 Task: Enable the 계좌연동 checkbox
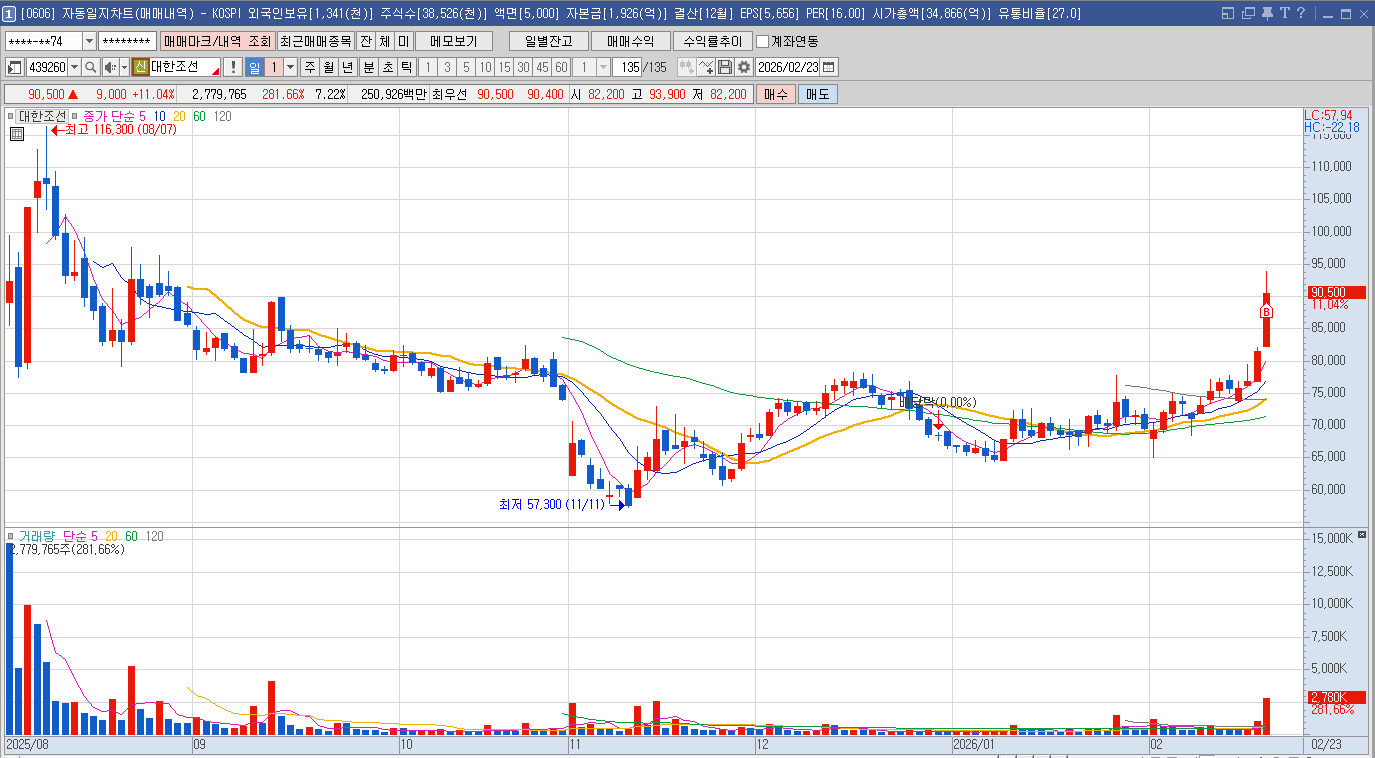(763, 41)
